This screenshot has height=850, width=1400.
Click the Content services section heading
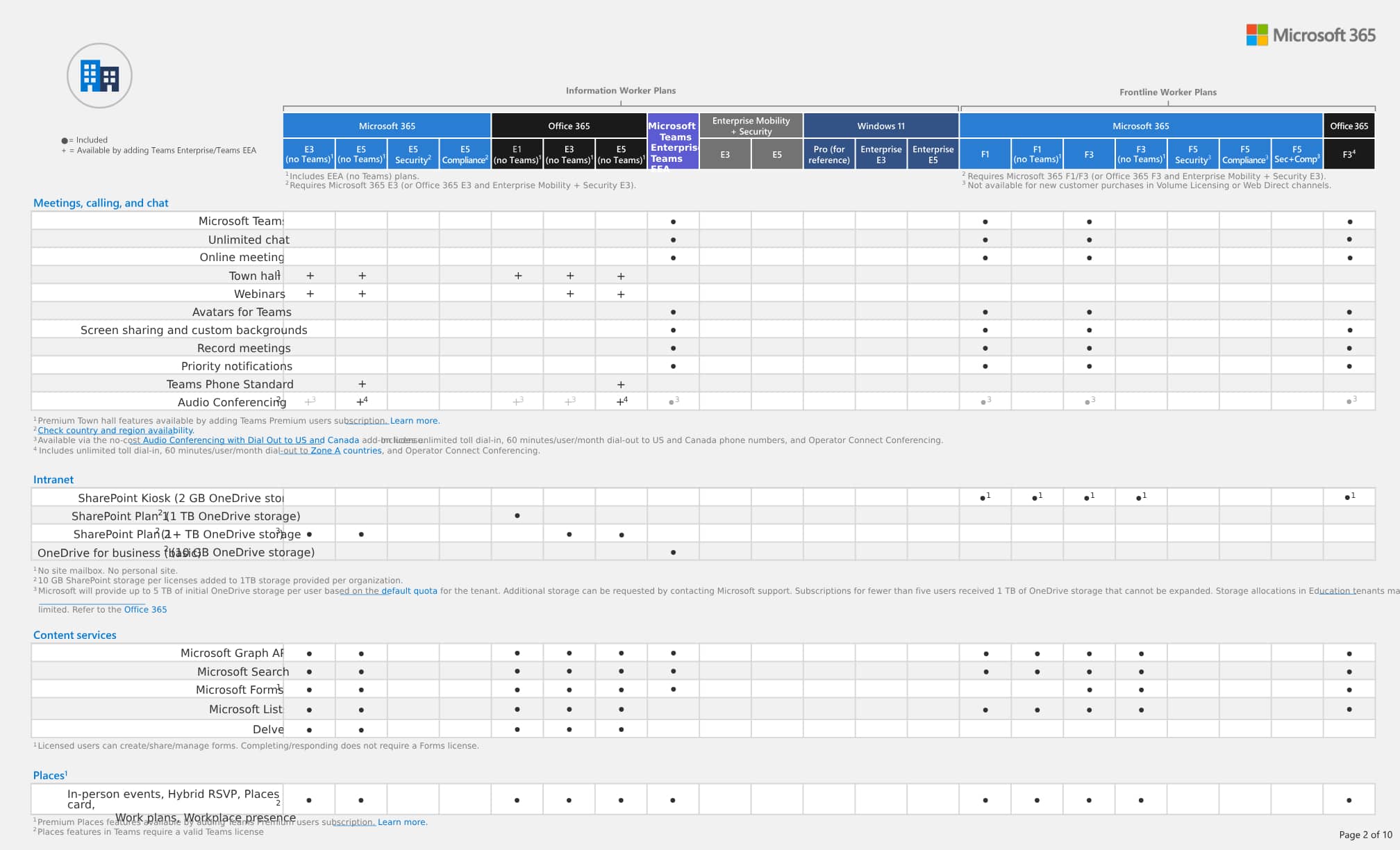coord(75,635)
